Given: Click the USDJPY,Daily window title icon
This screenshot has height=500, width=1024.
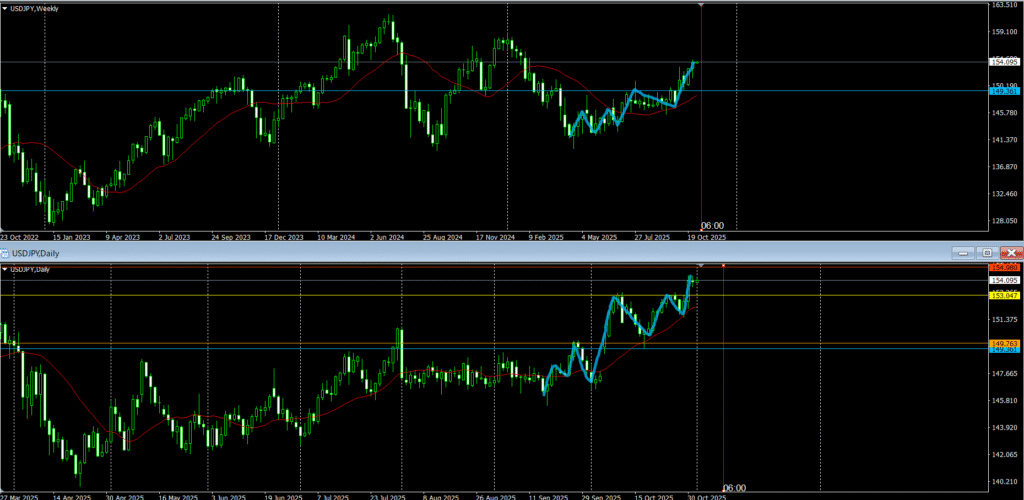Looking at the screenshot, I should pyautogui.click(x=7, y=253).
